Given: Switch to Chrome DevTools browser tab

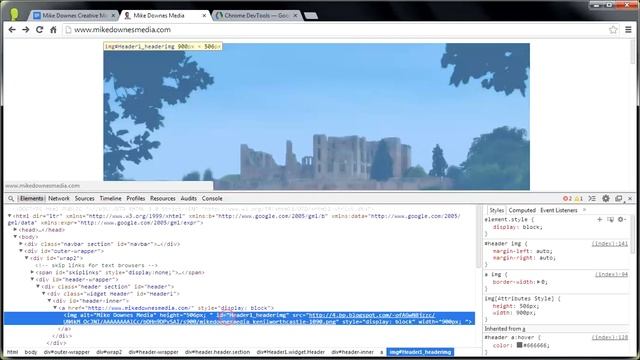Looking at the screenshot, I should tap(256, 16).
